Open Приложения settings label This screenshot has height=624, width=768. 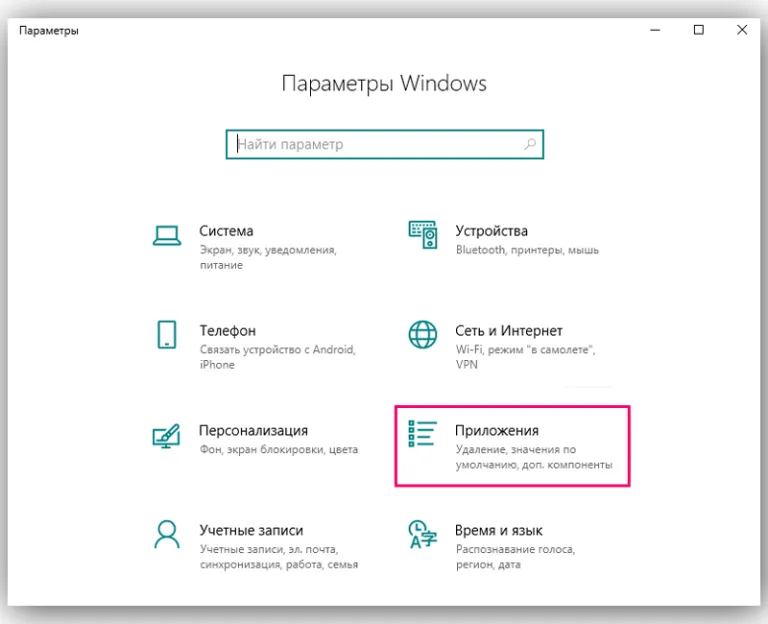click(497, 431)
